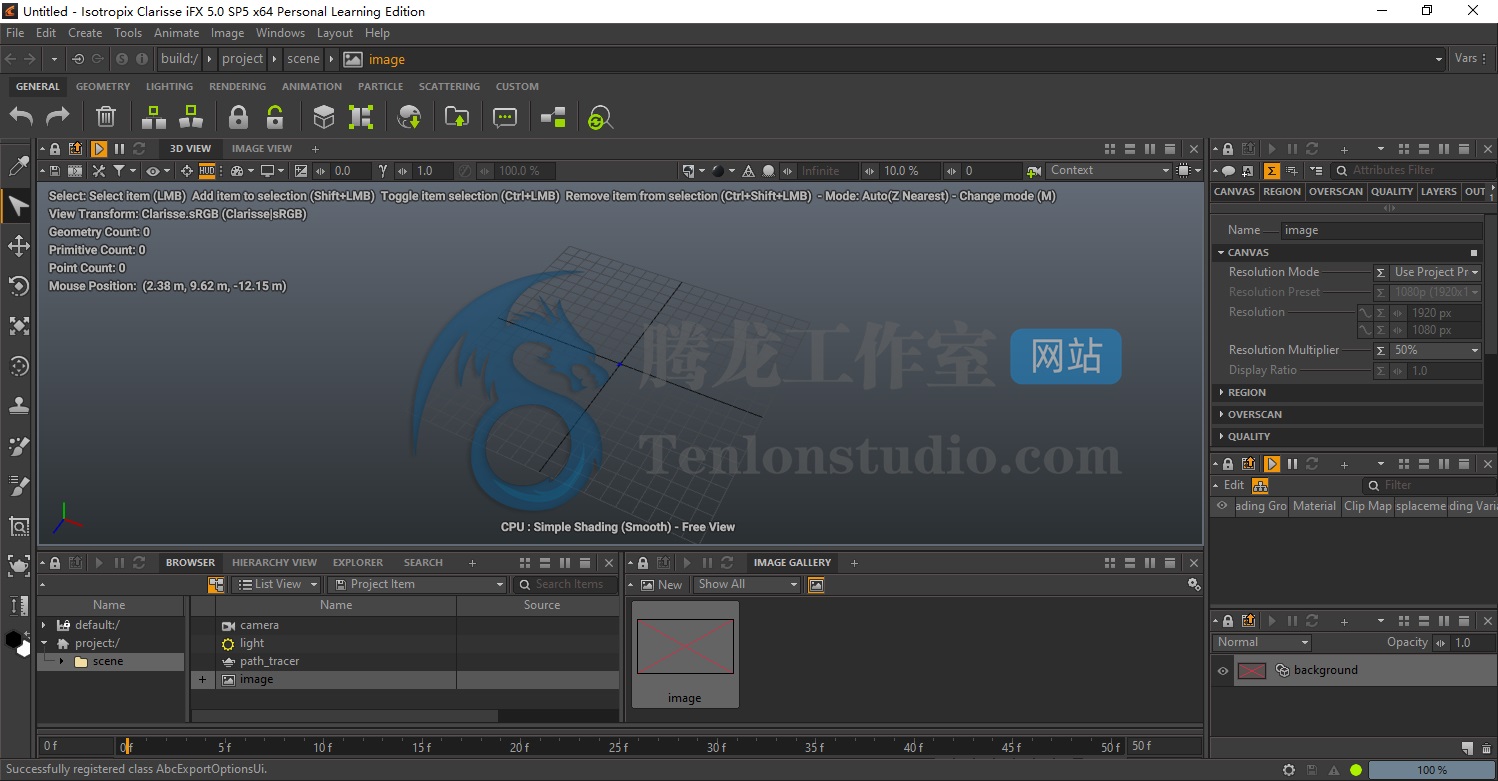Open the Animate menu
The height and width of the screenshot is (781, 1498).
(x=176, y=33)
